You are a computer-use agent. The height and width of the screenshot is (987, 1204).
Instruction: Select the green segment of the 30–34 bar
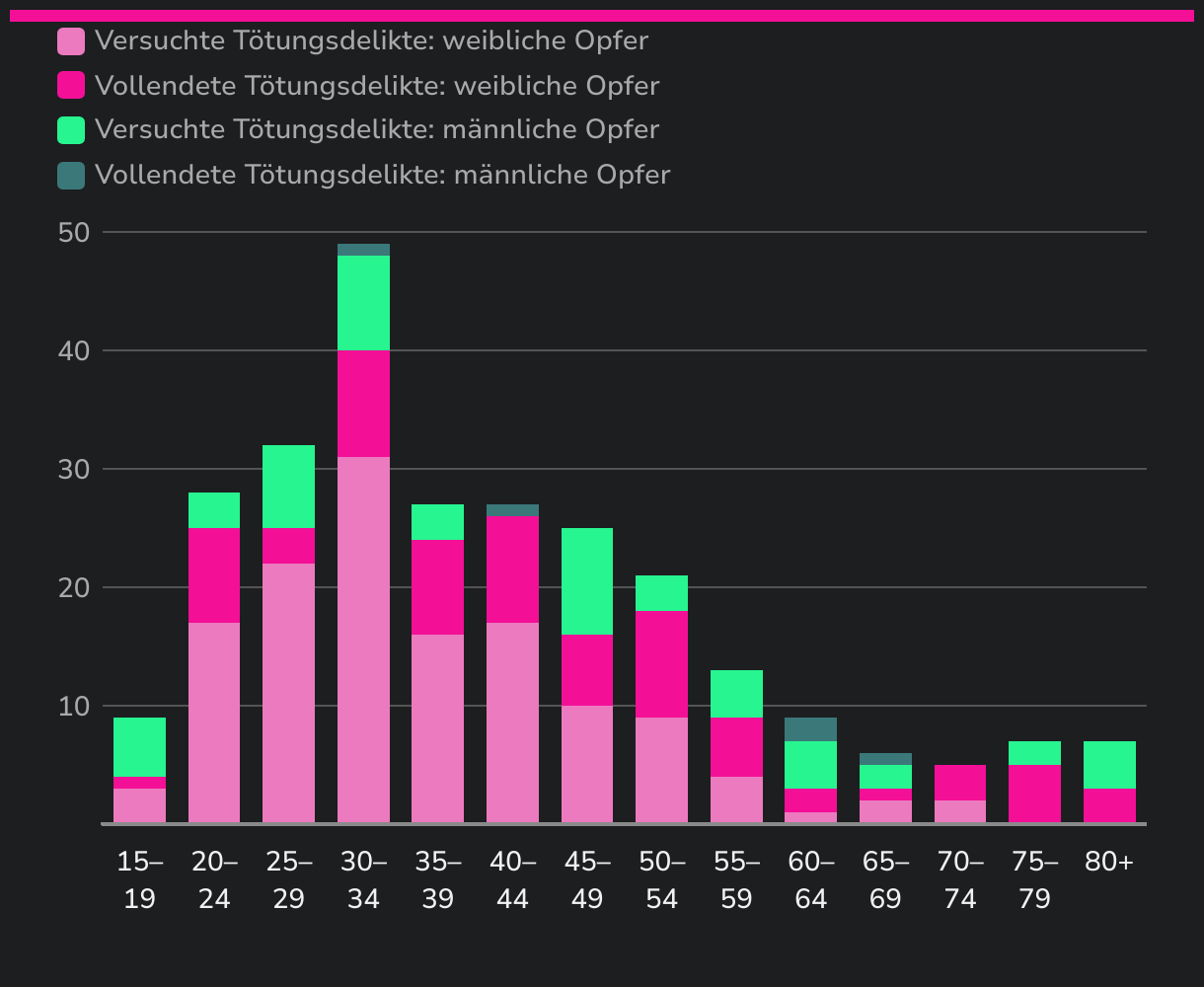[363, 303]
